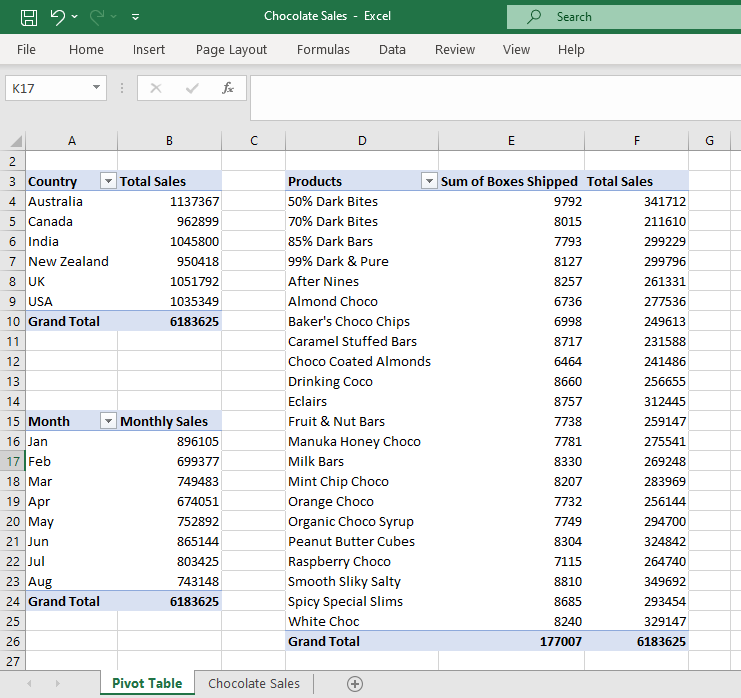
Task: Open the Undo history dropdown arrow
Action: coord(75,17)
